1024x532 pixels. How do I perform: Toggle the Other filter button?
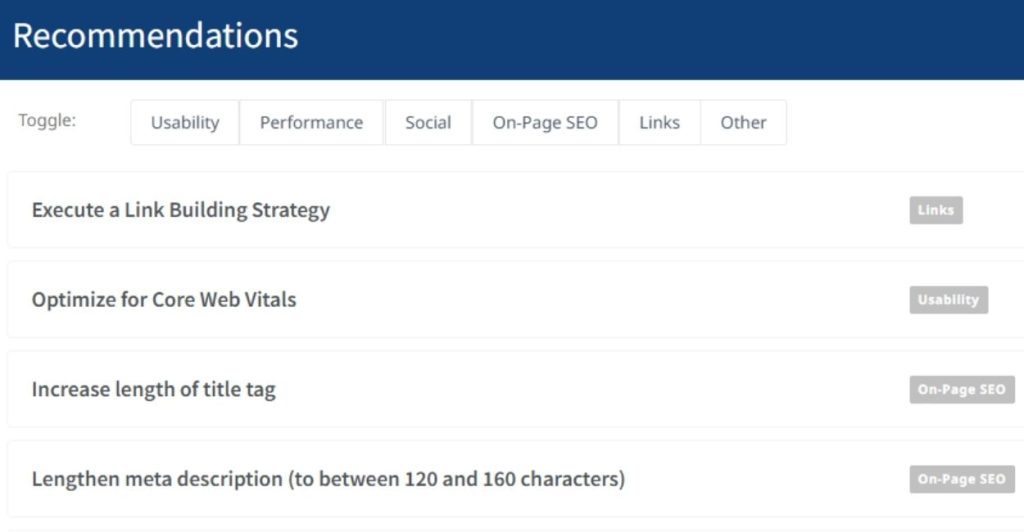743,123
